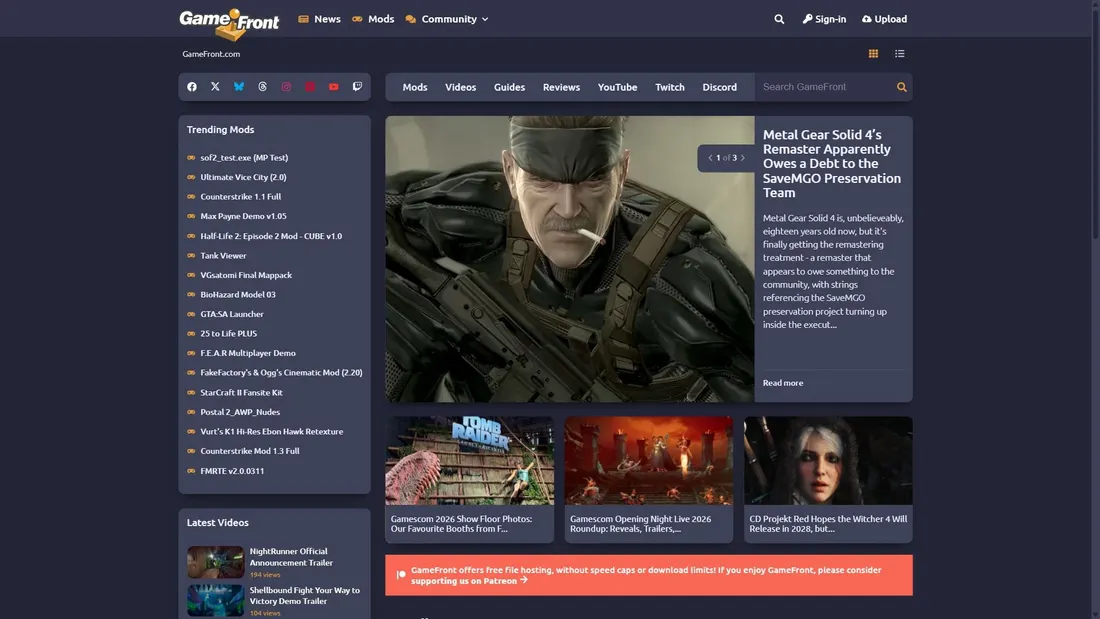Open the Tomb Raider Gamescom booth thumbnail
Screen dimensions: 1100x619
click(469, 460)
